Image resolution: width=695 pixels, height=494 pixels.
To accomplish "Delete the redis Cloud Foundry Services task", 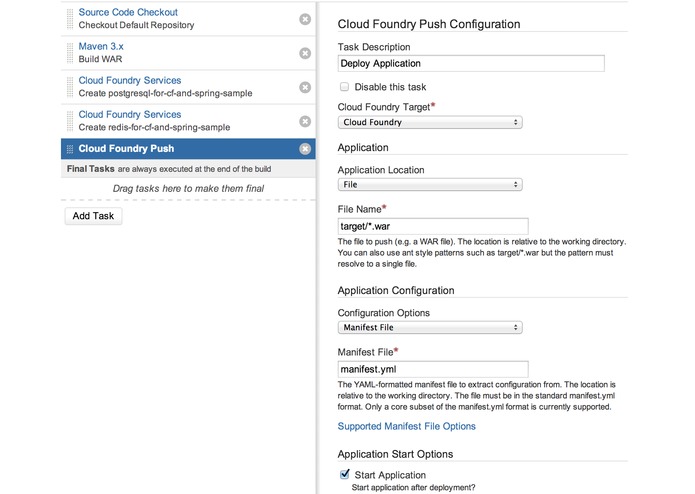I will 305,121.
